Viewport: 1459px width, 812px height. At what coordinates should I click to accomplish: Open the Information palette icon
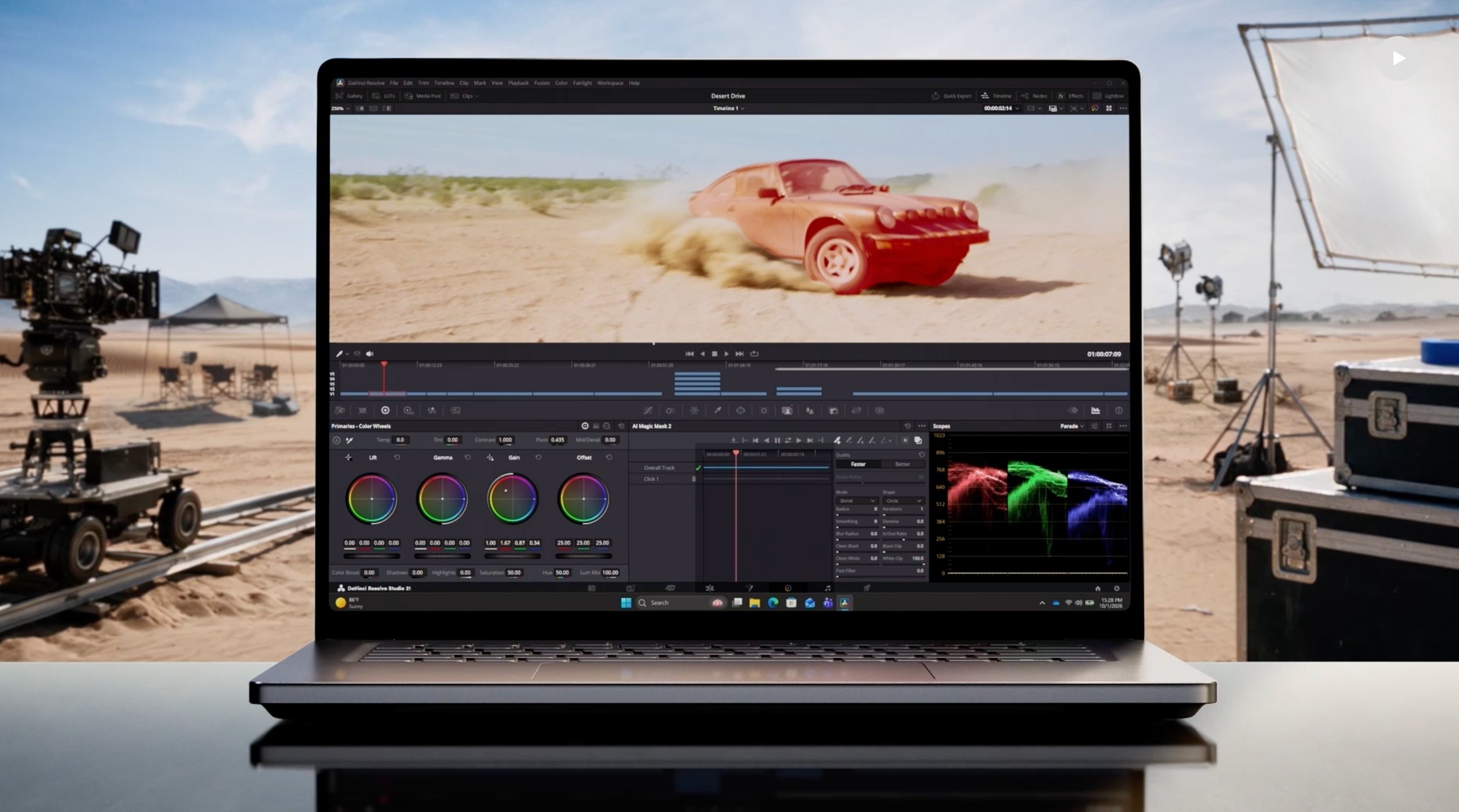click(x=1119, y=411)
